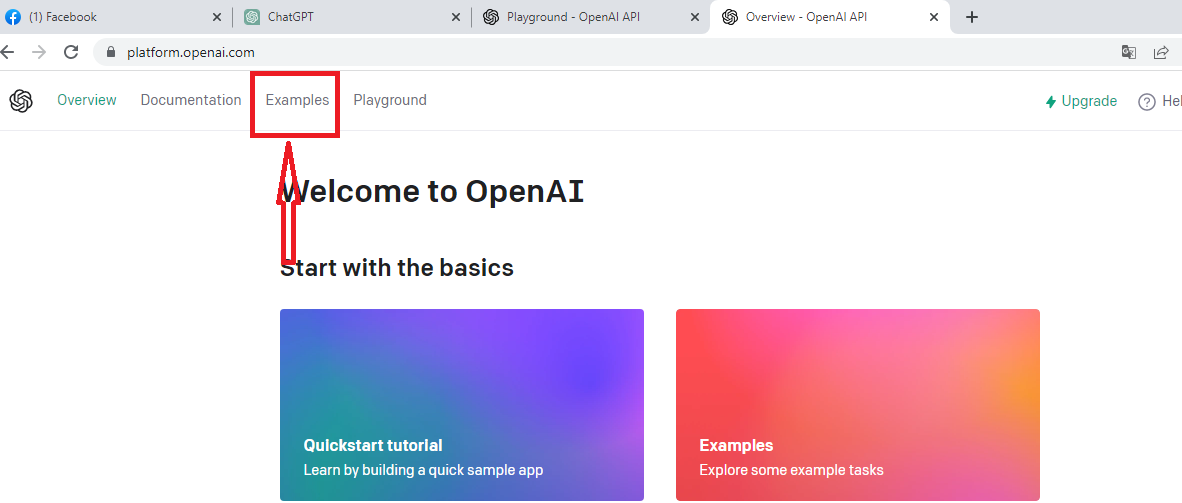
Task: Switch to the Playground - OpenAI API tab
Action: tap(590, 17)
